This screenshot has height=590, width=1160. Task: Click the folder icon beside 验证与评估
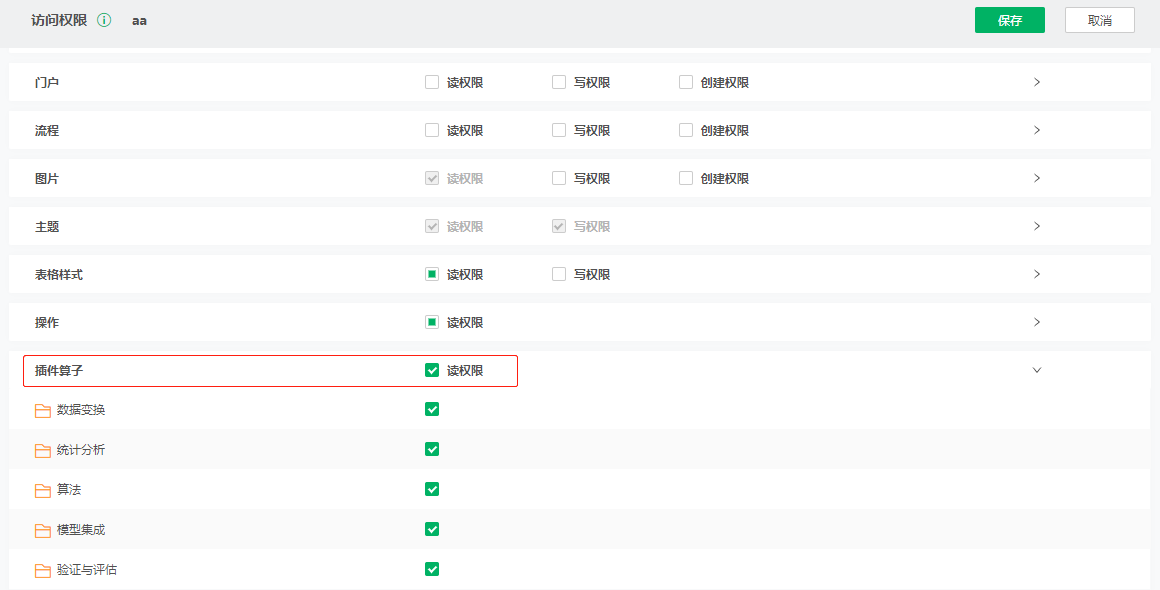[42, 569]
